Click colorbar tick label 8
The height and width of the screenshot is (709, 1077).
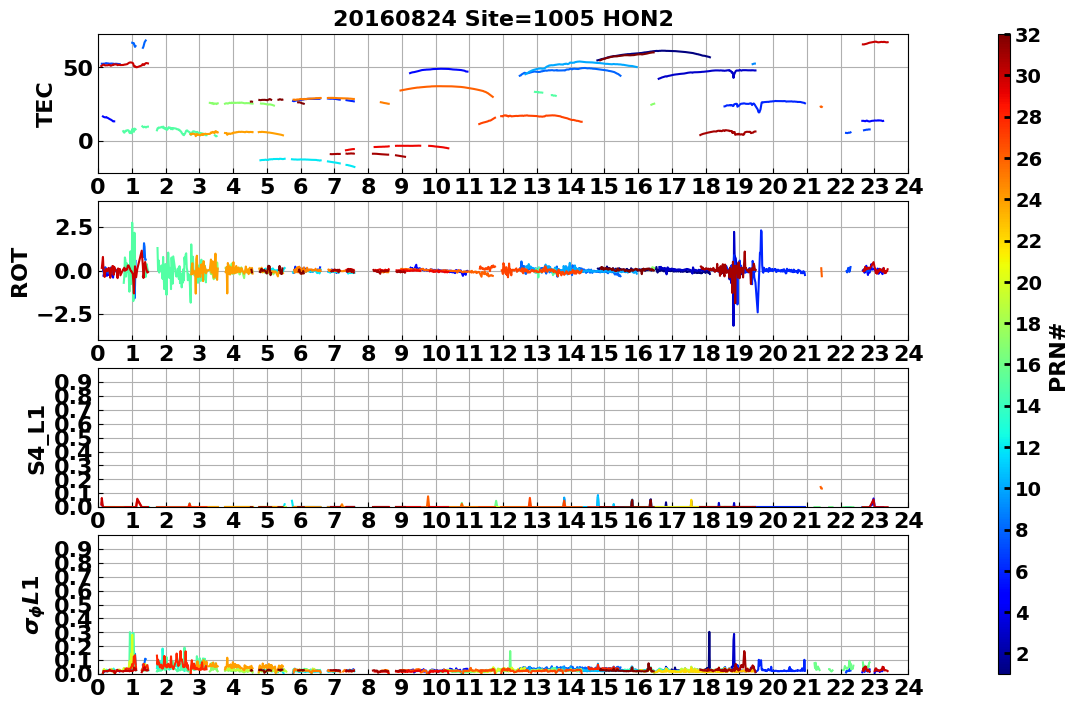click(1021, 530)
